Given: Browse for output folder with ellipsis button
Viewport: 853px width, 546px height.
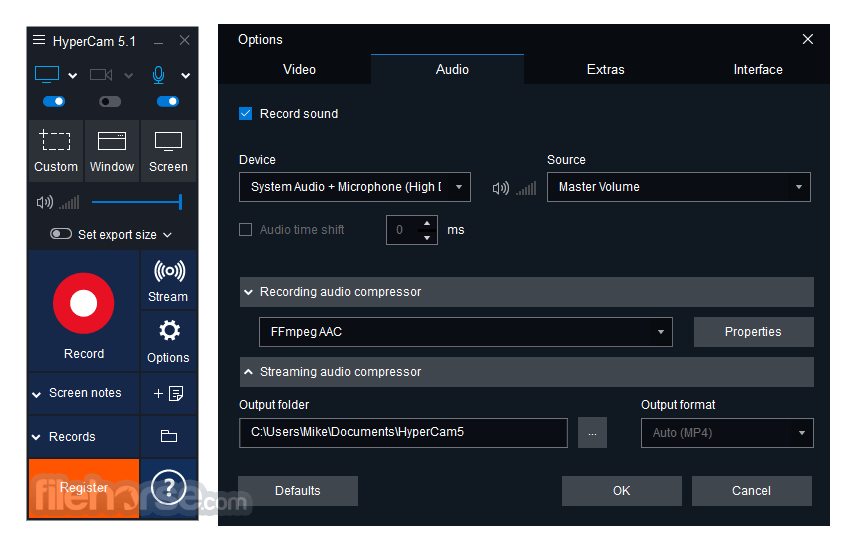Looking at the screenshot, I should click(x=592, y=433).
